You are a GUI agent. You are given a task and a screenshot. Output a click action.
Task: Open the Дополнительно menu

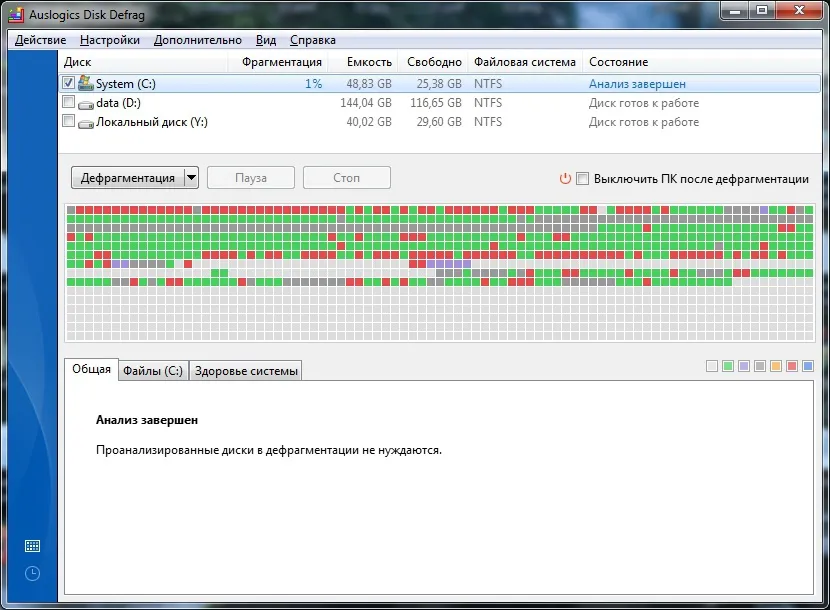coord(197,40)
